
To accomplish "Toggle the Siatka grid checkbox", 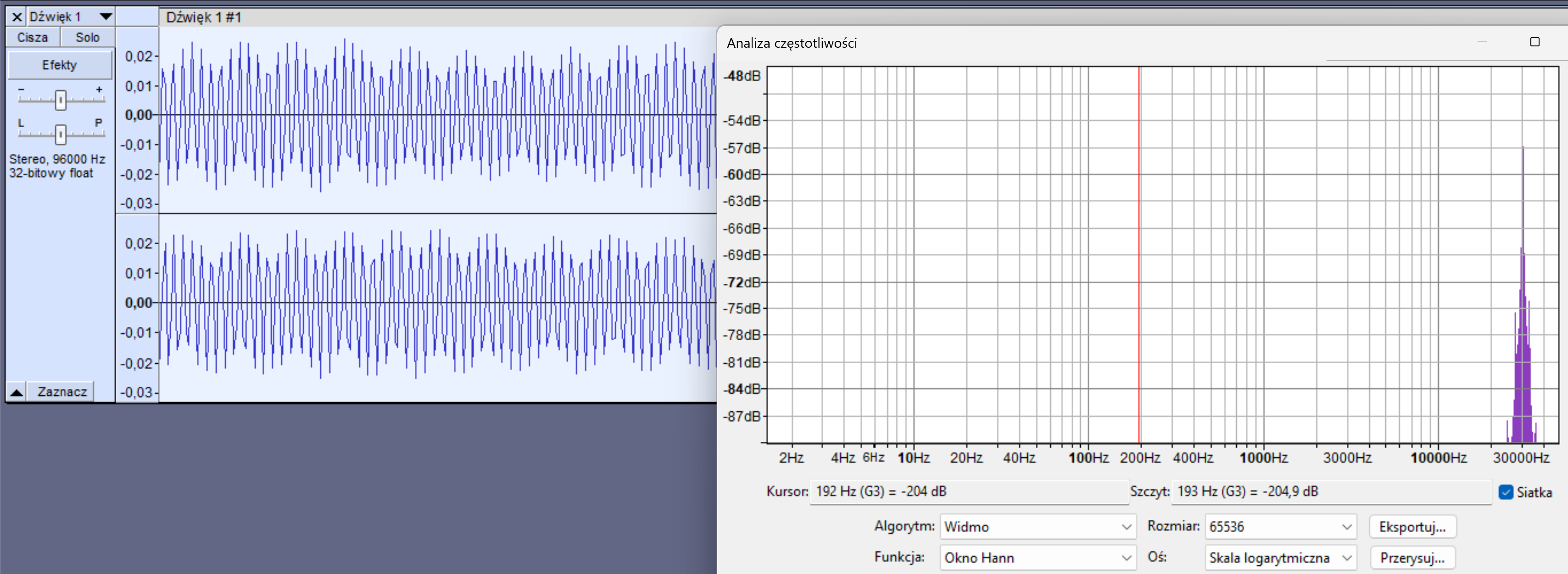I will click(1505, 492).
